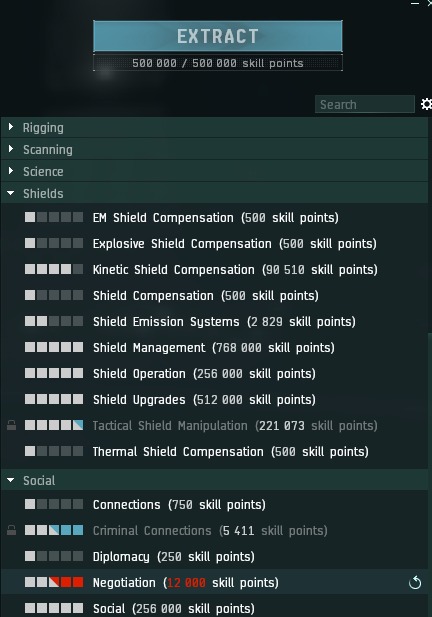This screenshot has width=432, height=617.
Task: Click the Criminal Connections lock icon
Action: click(x=11, y=530)
